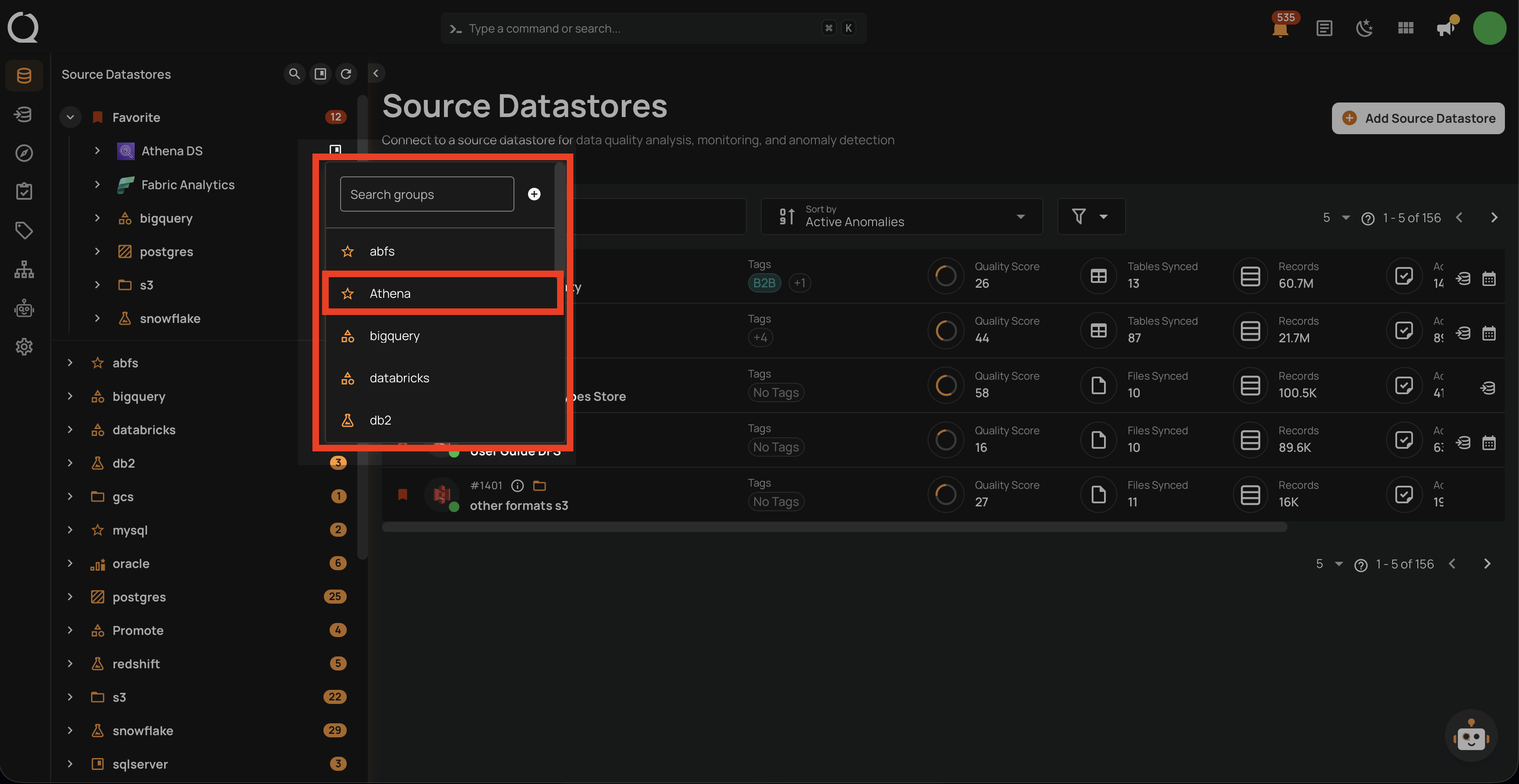Toggle the star next to abfs group
Viewport: 1519px width, 784px height.
tap(348, 250)
